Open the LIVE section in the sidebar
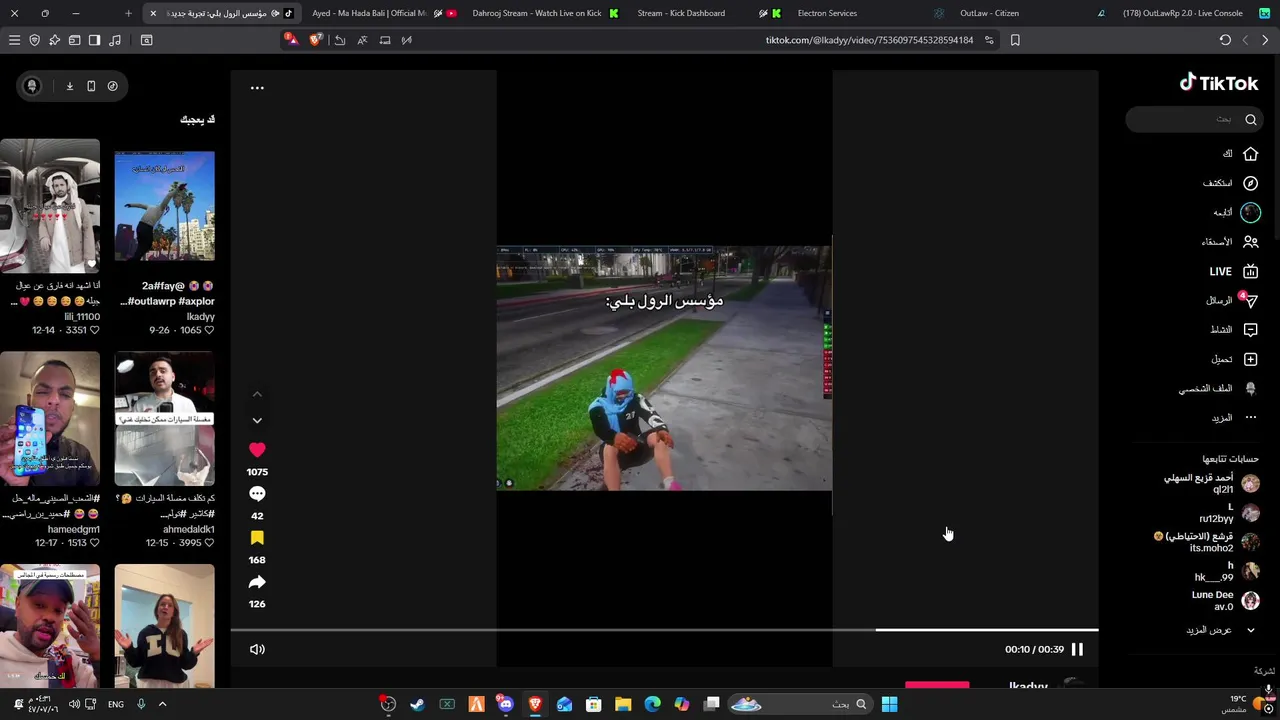This screenshot has height=720, width=1280. click(x=1234, y=271)
